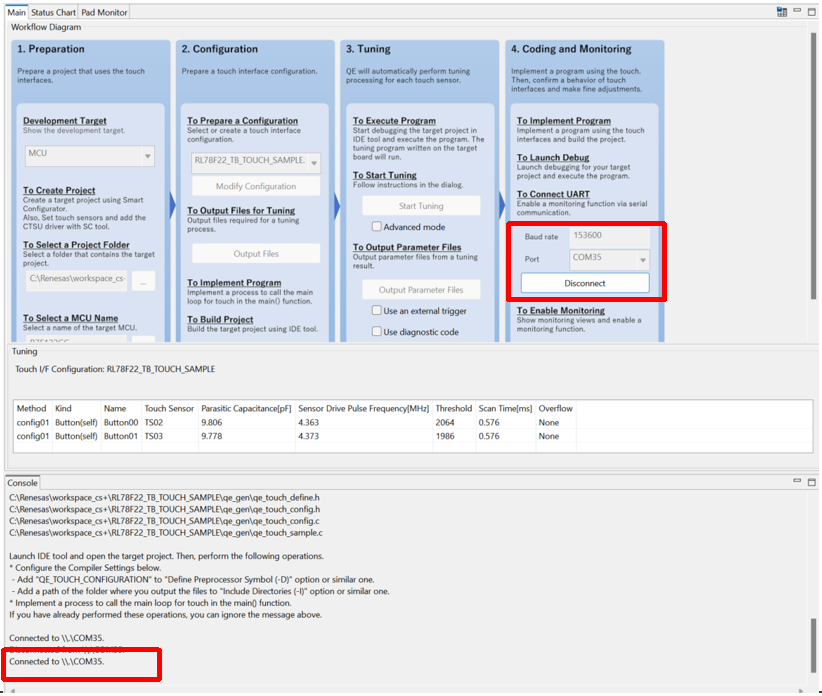The height and width of the screenshot is (696, 822).
Task: Click the Baud rate input field
Action: (x=609, y=236)
